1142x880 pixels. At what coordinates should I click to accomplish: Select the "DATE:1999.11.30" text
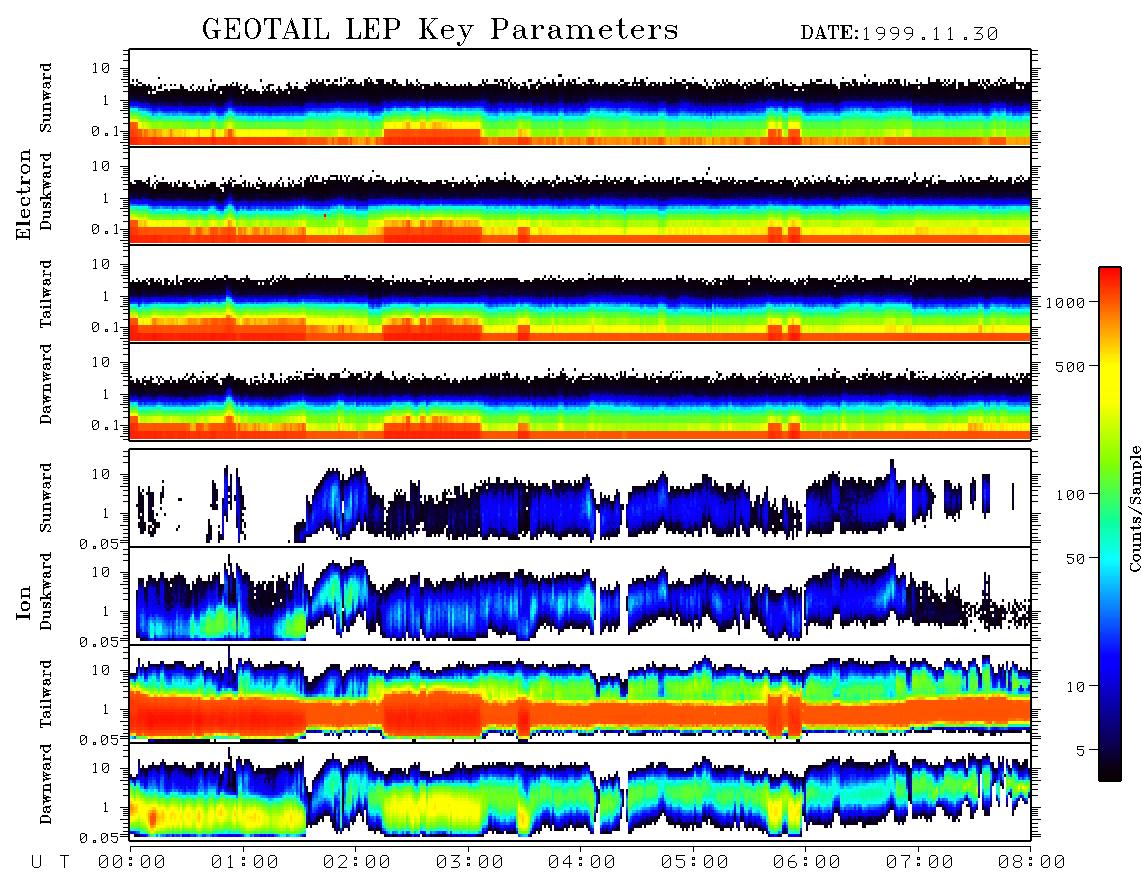pos(899,34)
